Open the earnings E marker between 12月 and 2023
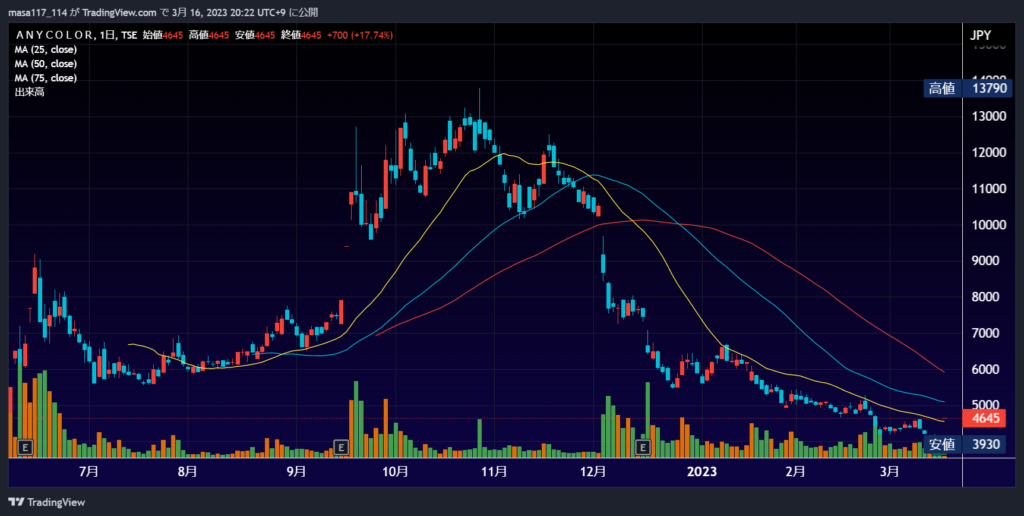Screen dimensions: 1024x516 click(x=643, y=447)
